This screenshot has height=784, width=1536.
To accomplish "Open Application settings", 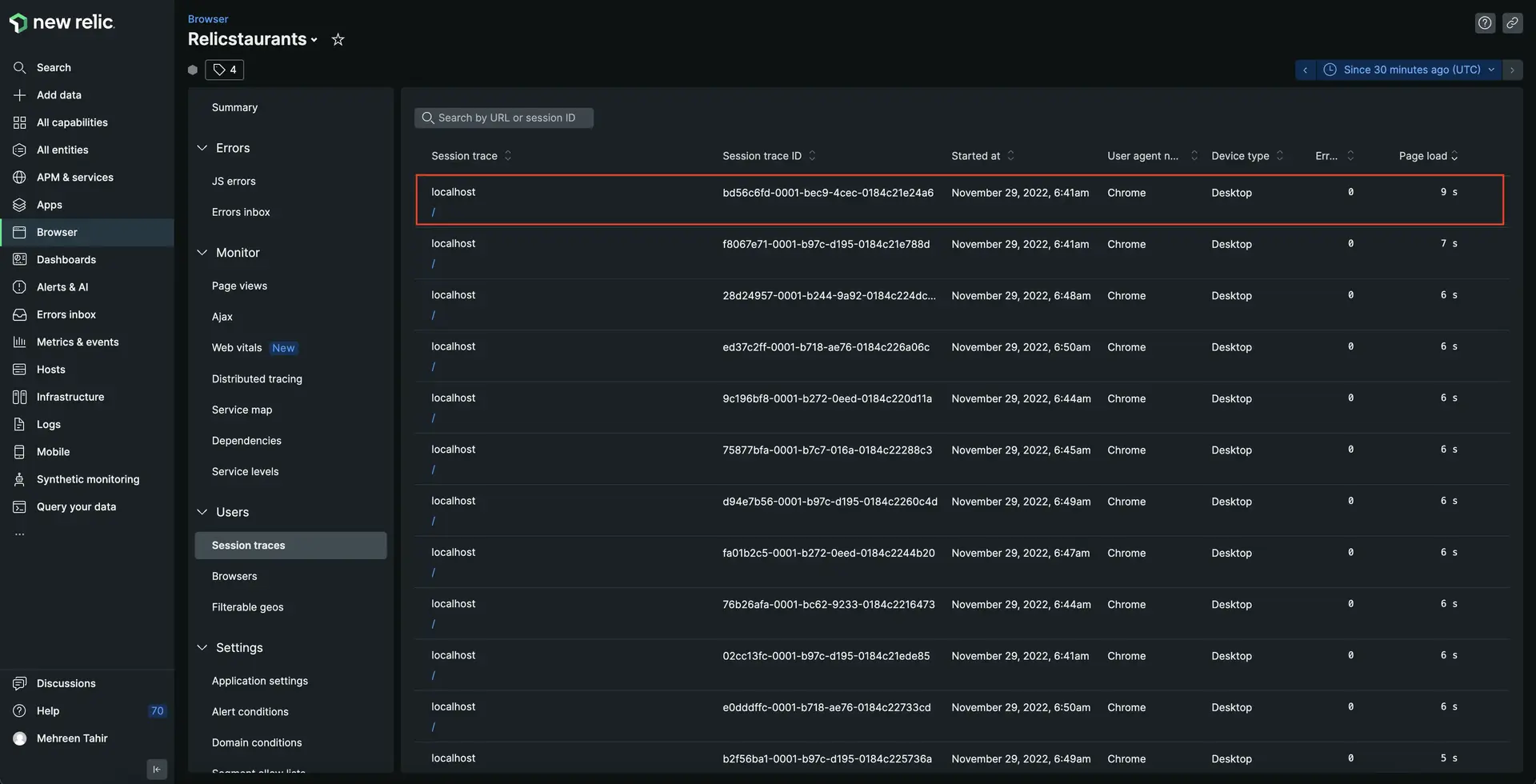I will pos(259,681).
